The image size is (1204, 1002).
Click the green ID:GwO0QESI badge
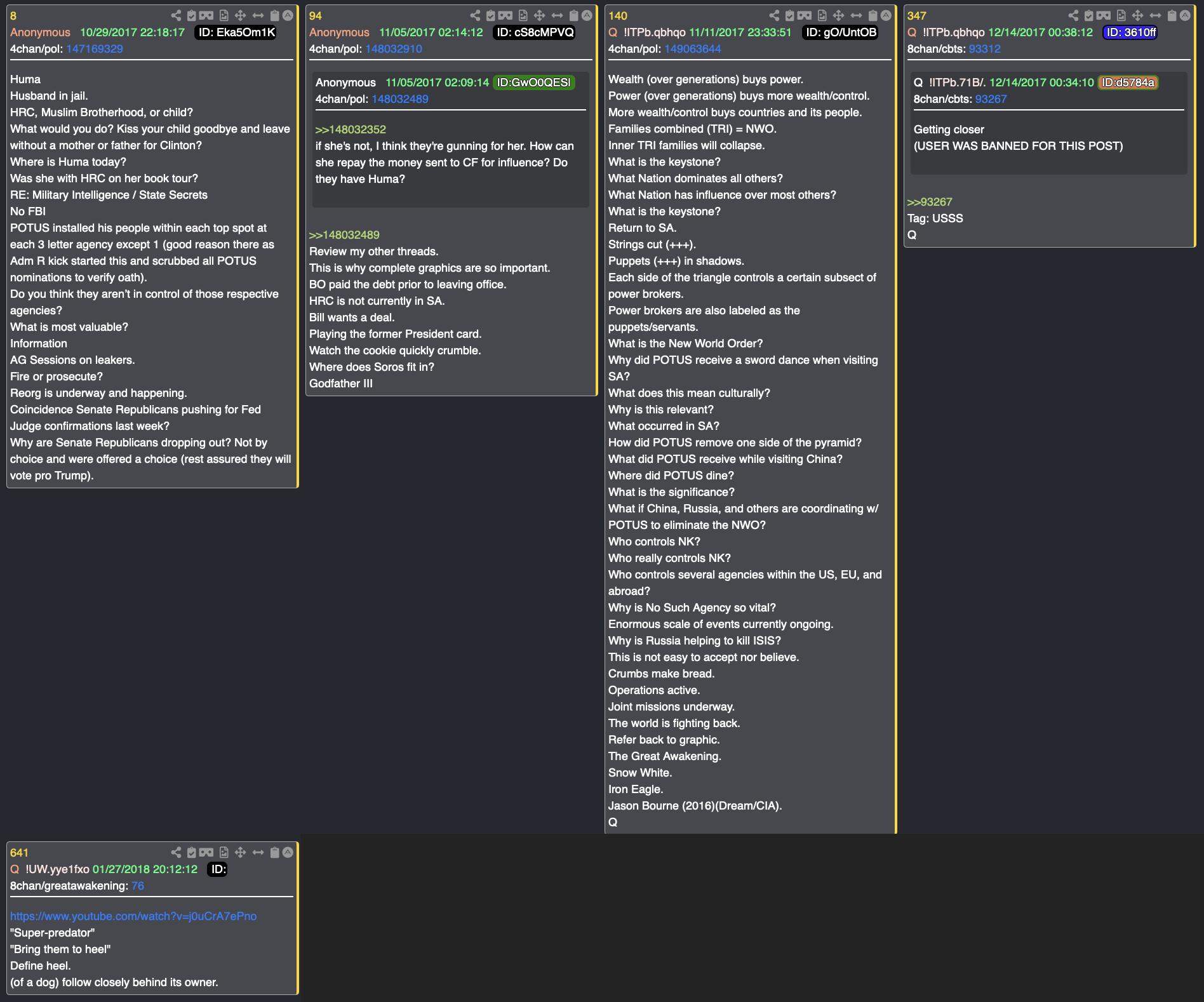coord(534,83)
